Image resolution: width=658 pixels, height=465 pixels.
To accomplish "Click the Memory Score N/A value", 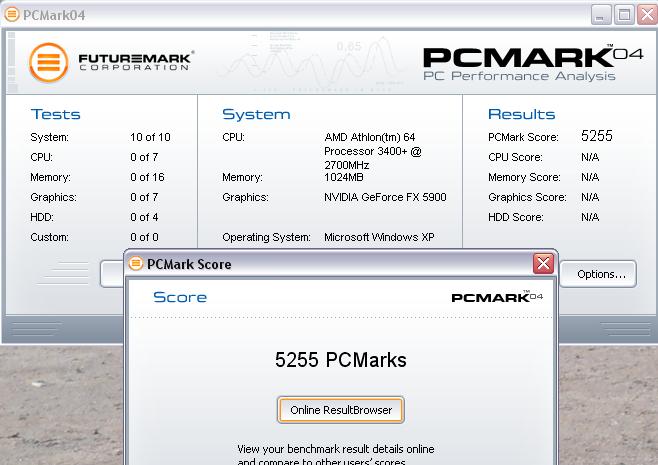I will point(590,177).
